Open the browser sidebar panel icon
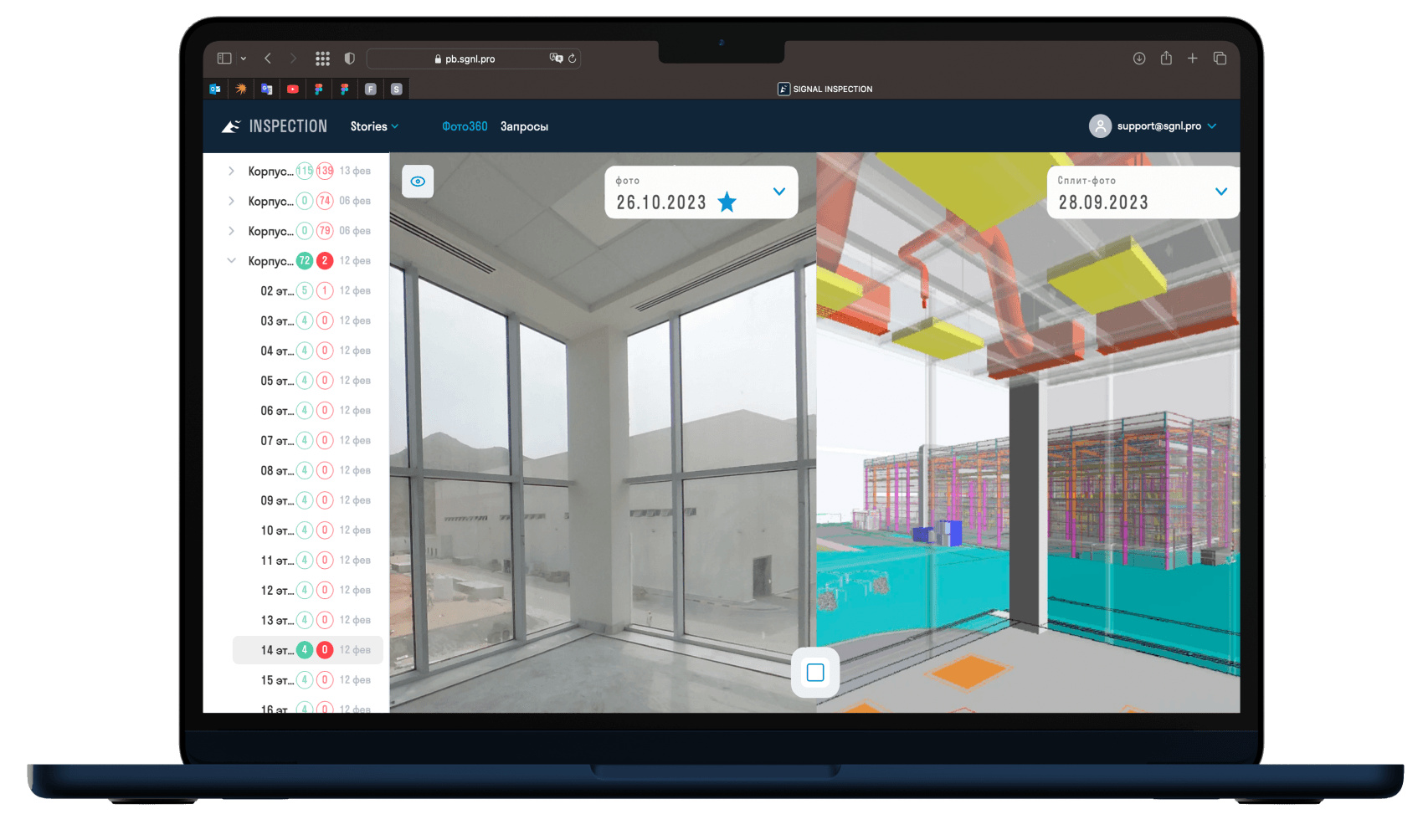 click(x=224, y=59)
